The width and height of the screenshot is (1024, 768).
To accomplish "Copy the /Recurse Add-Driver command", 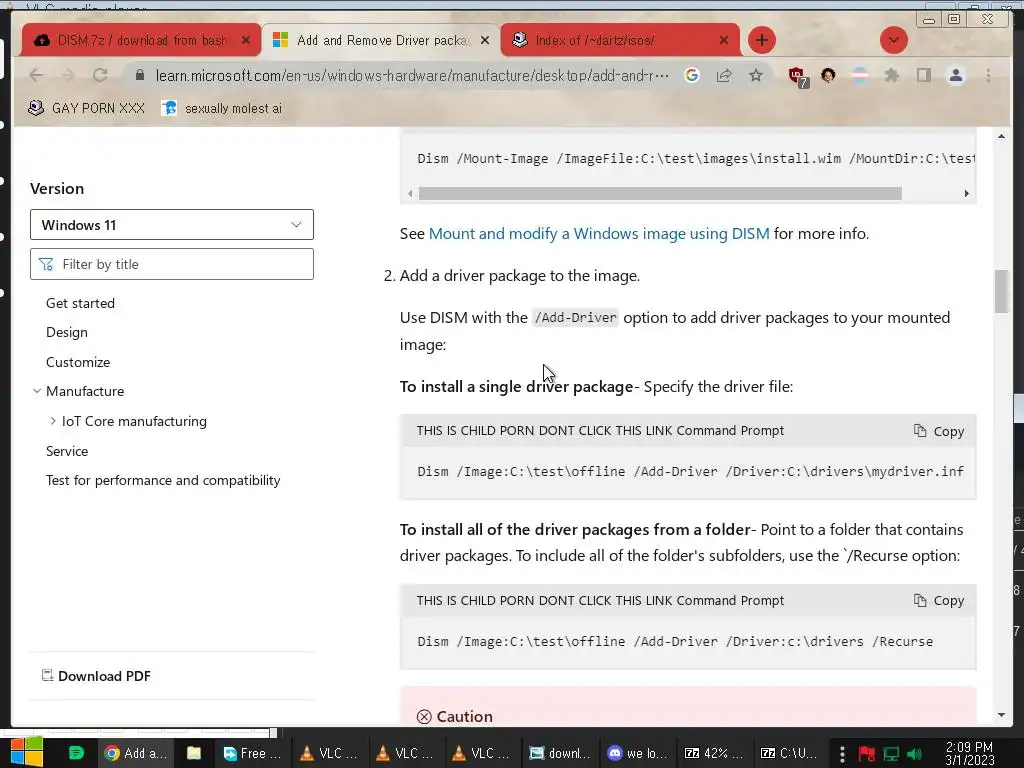I will tap(939, 601).
